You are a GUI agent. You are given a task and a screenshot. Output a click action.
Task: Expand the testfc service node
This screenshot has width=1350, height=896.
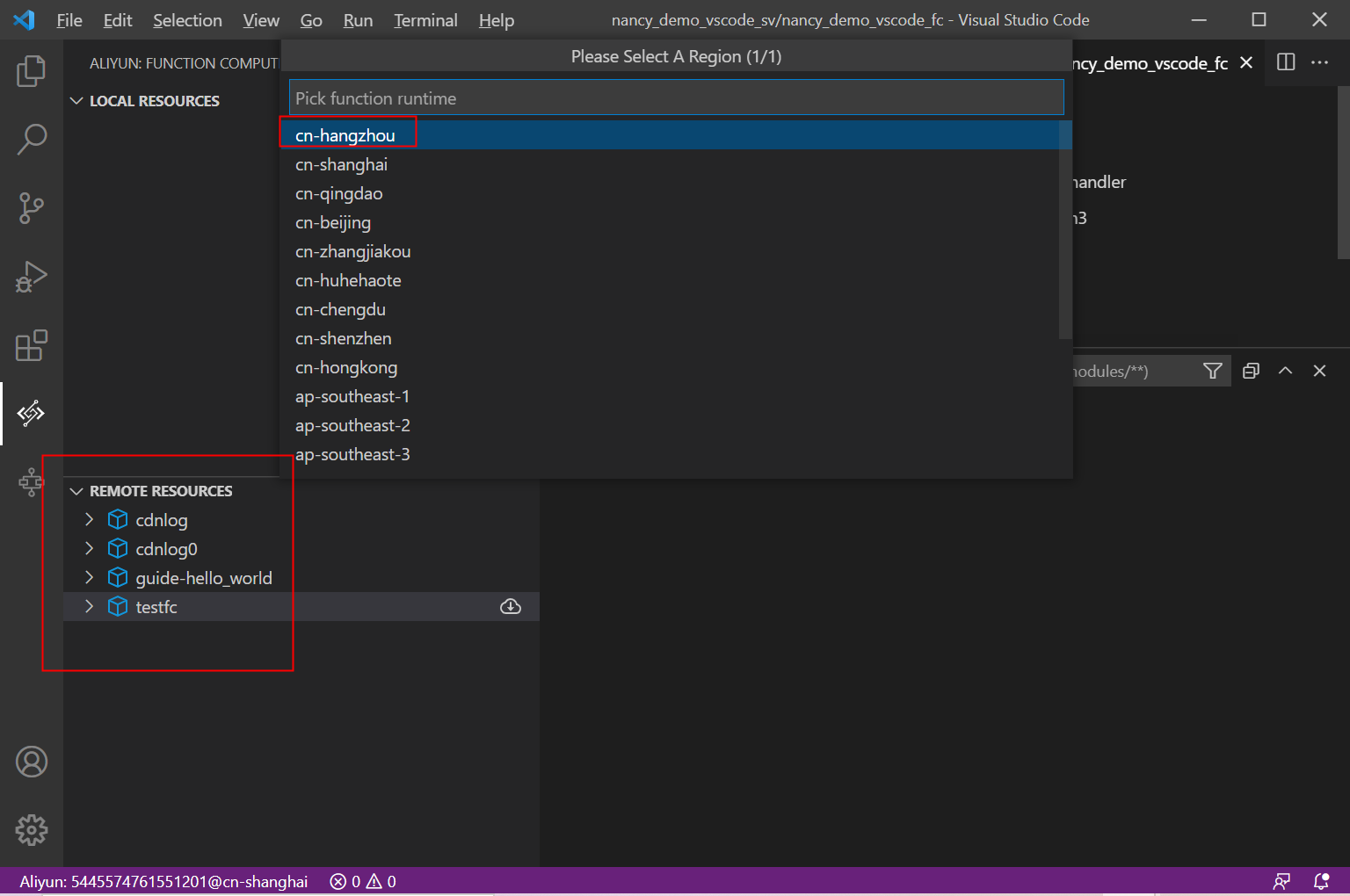[89, 607]
